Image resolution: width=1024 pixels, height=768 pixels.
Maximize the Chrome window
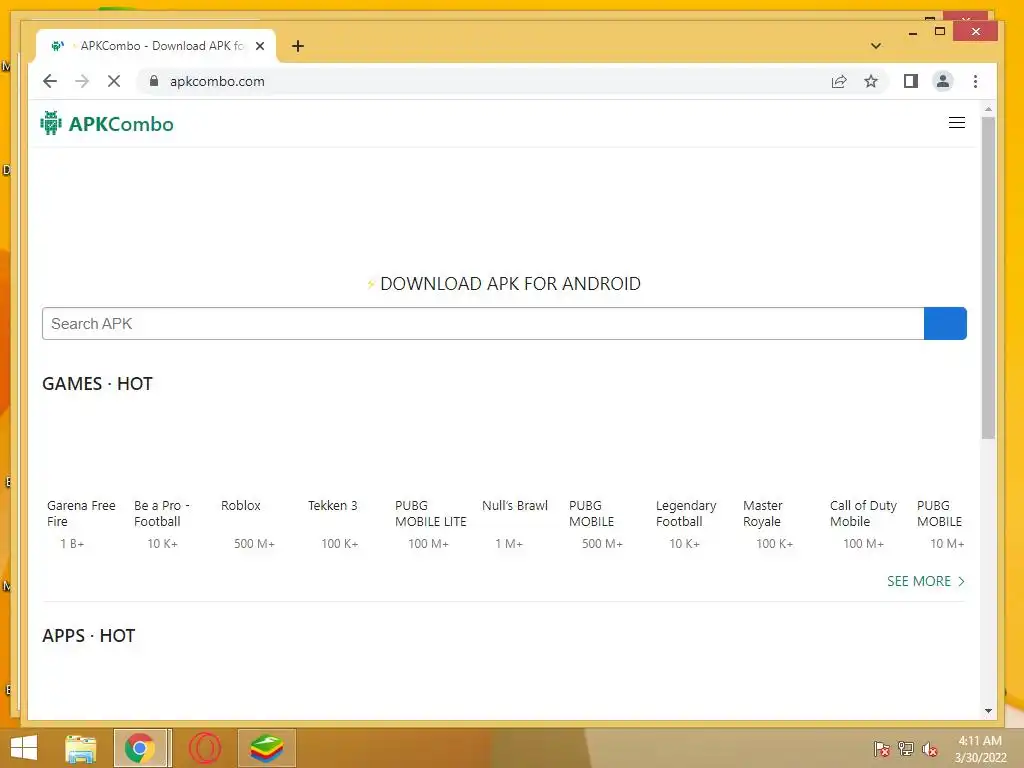coord(940,31)
